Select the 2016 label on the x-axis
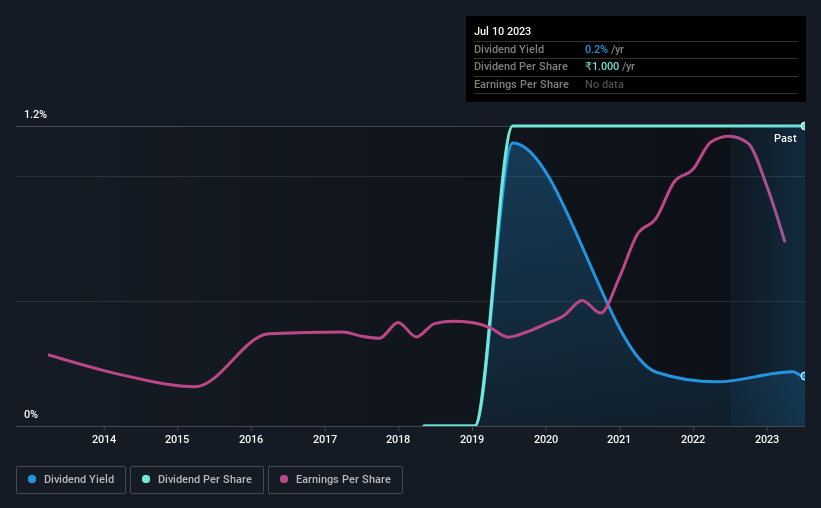 coord(251,439)
